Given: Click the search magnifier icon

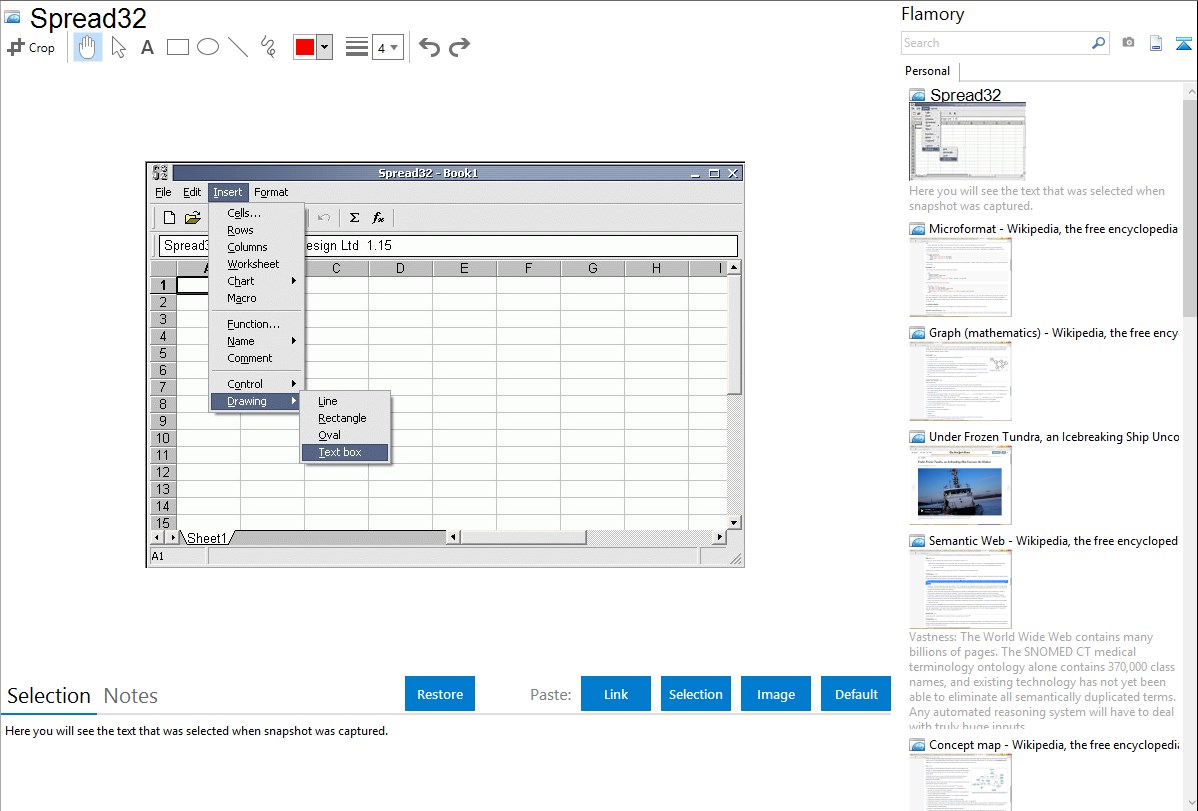Looking at the screenshot, I should point(1099,43).
